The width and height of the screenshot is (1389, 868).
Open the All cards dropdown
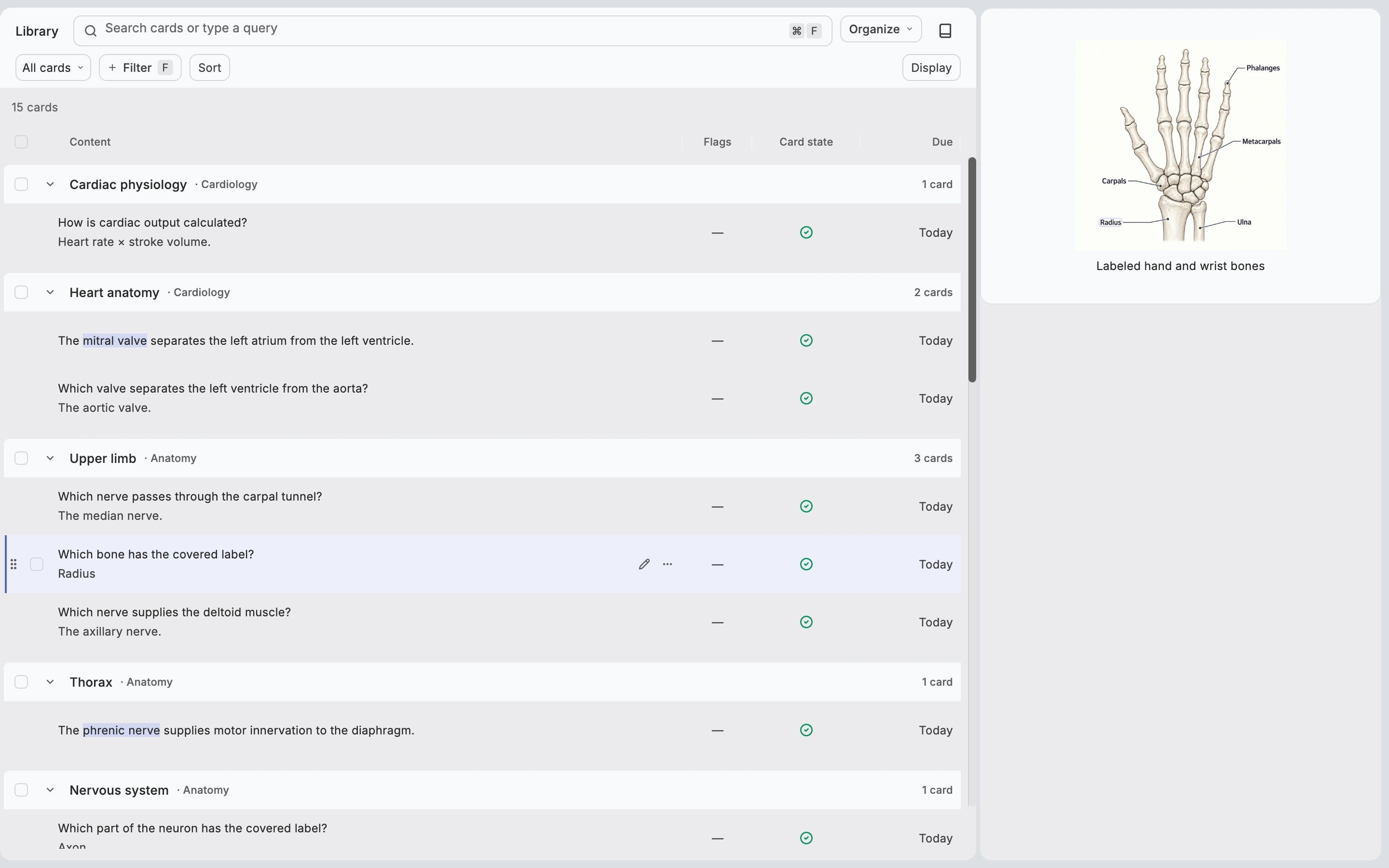(53, 68)
